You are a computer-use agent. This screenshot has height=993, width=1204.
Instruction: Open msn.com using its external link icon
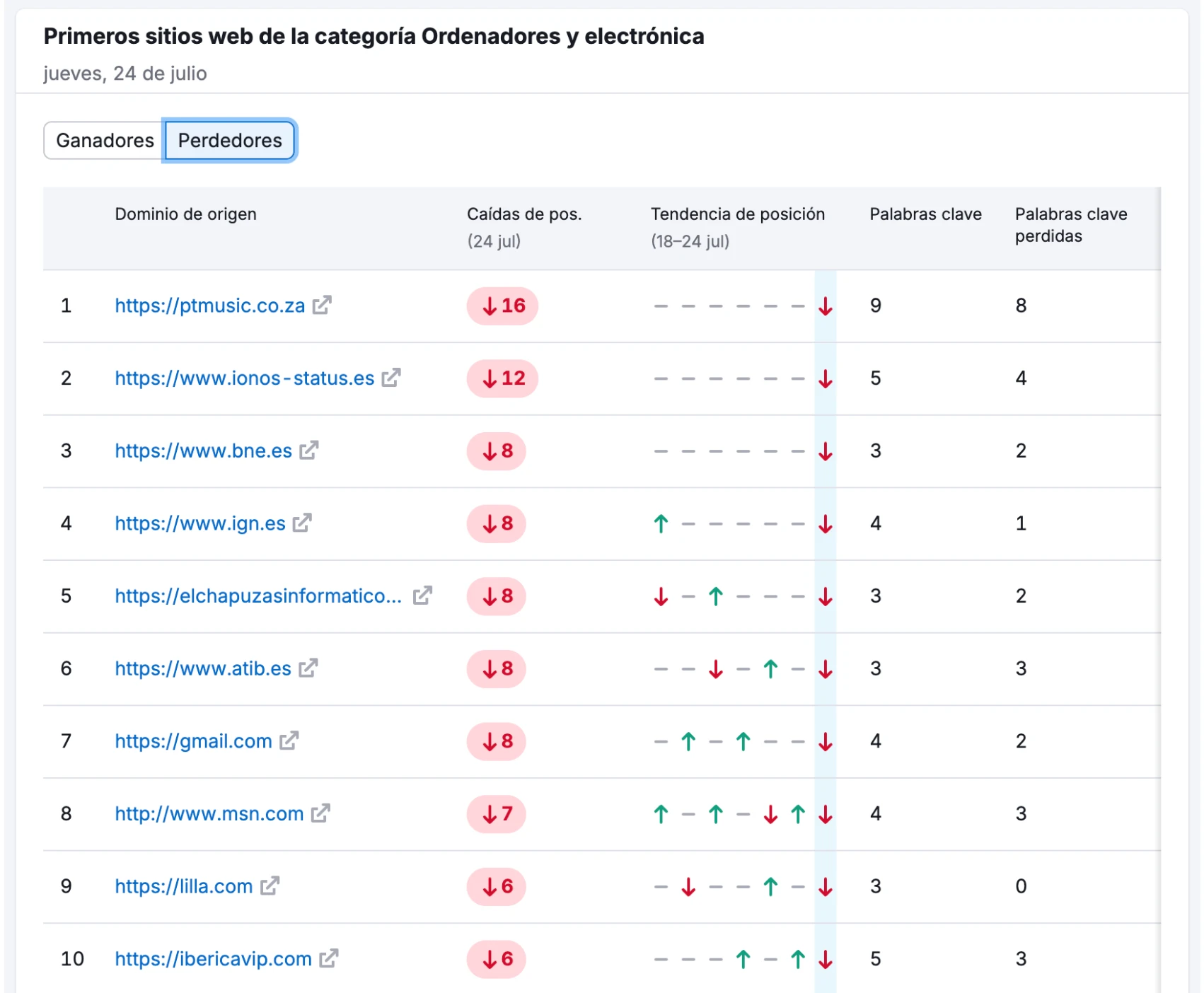click(320, 814)
